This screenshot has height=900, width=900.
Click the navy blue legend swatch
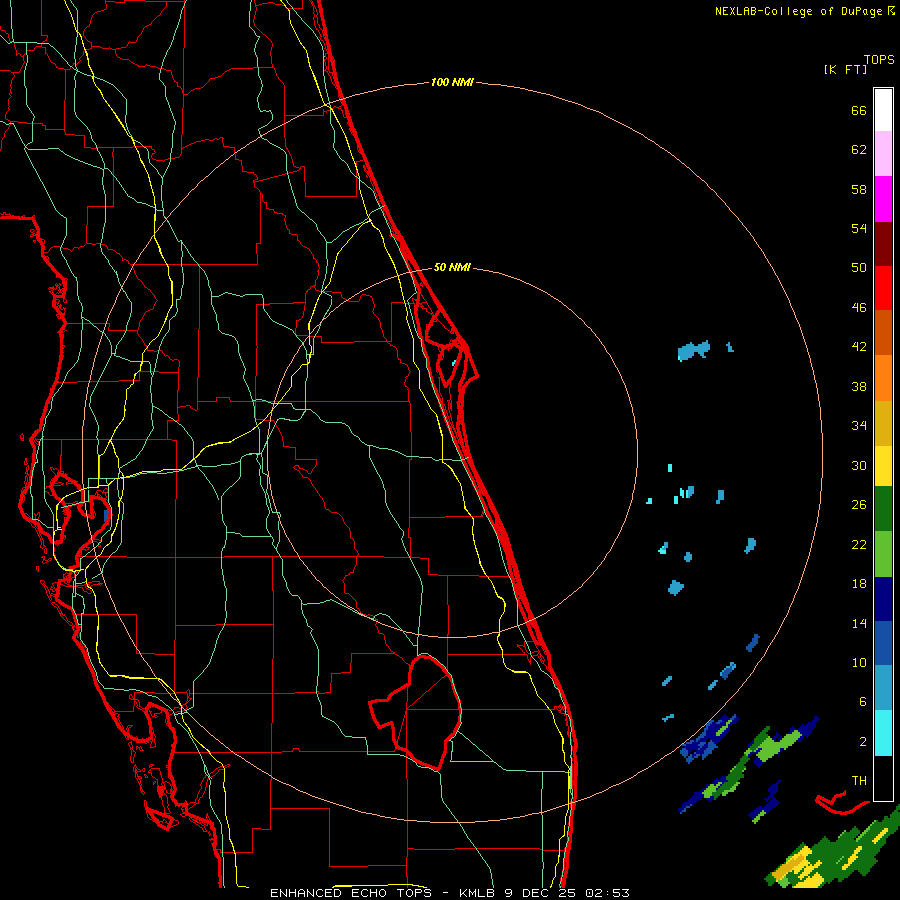pyautogui.click(x=883, y=599)
